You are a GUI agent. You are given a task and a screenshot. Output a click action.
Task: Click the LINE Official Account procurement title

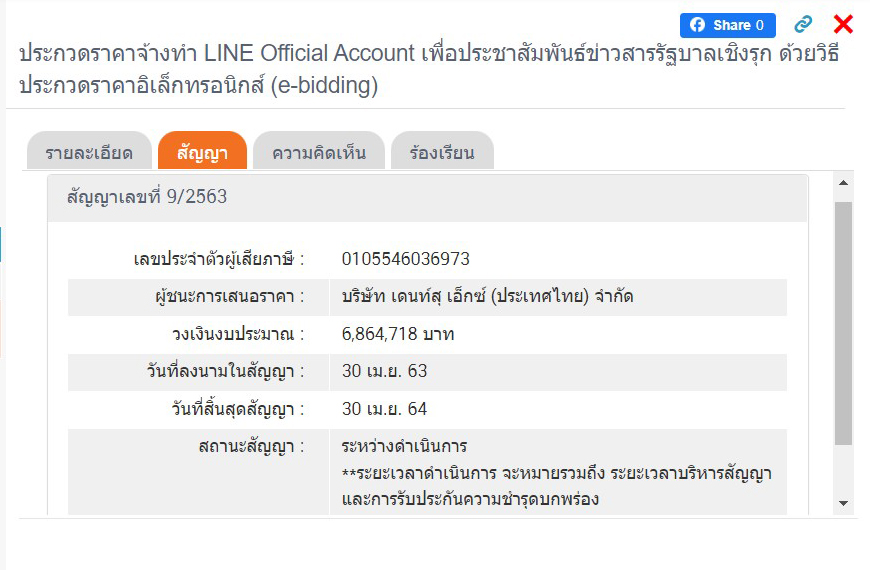pyautogui.click(x=428, y=69)
